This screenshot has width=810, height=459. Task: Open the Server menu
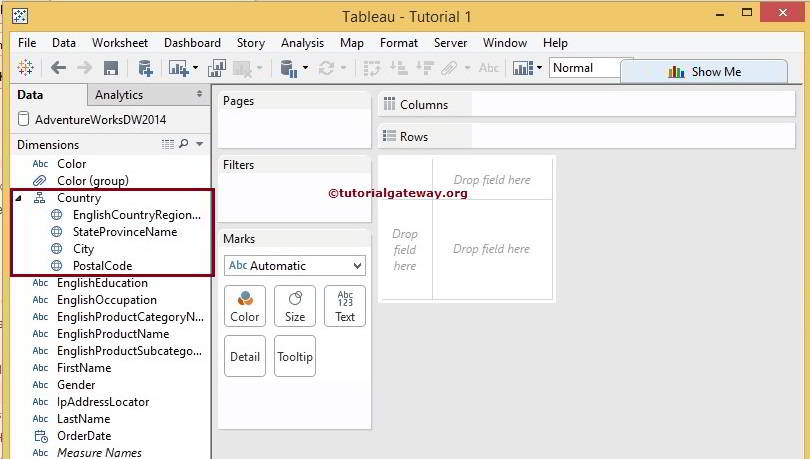(x=450, y=43)
